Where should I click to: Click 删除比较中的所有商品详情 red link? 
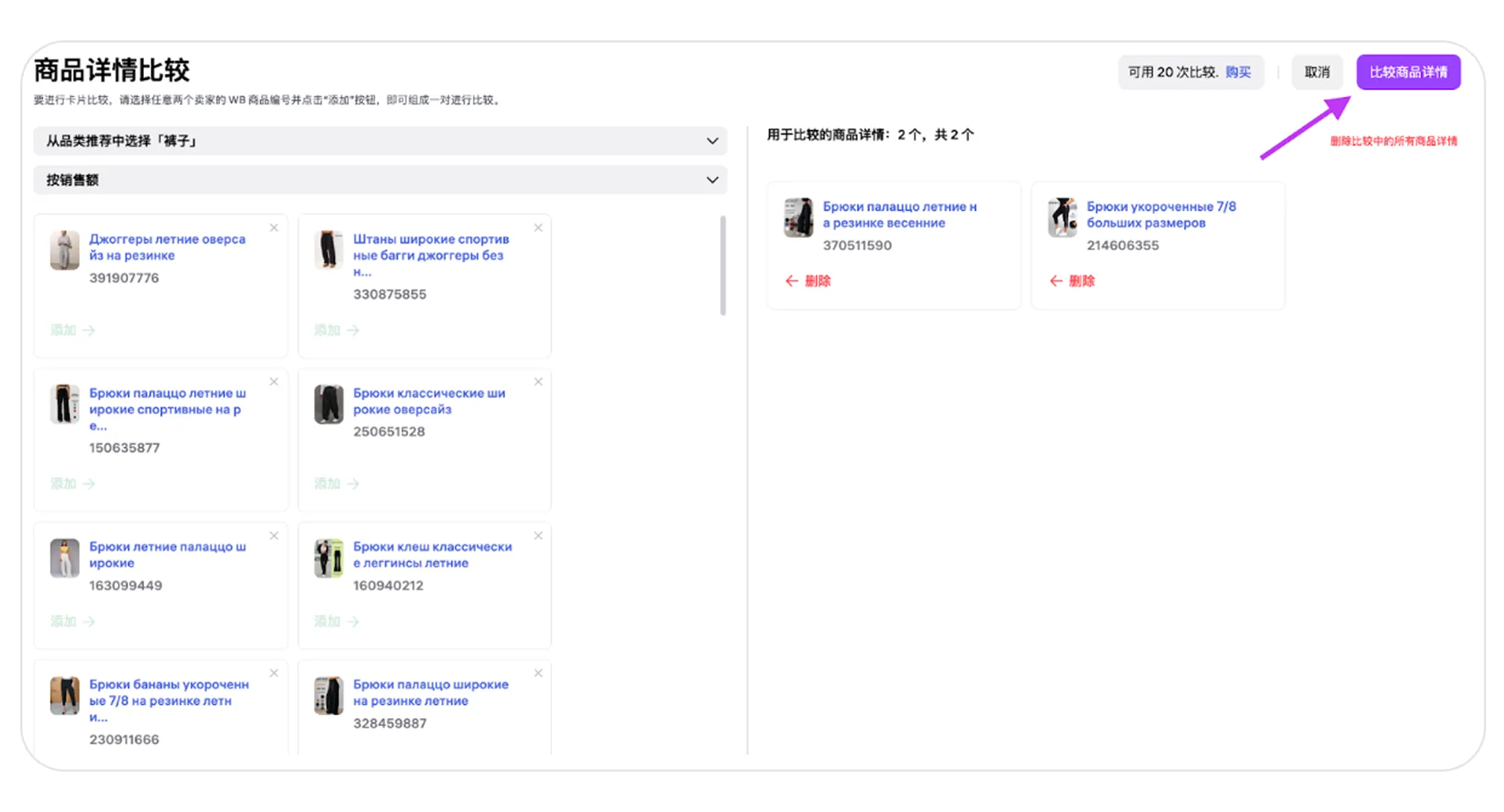pos(1393,141)
